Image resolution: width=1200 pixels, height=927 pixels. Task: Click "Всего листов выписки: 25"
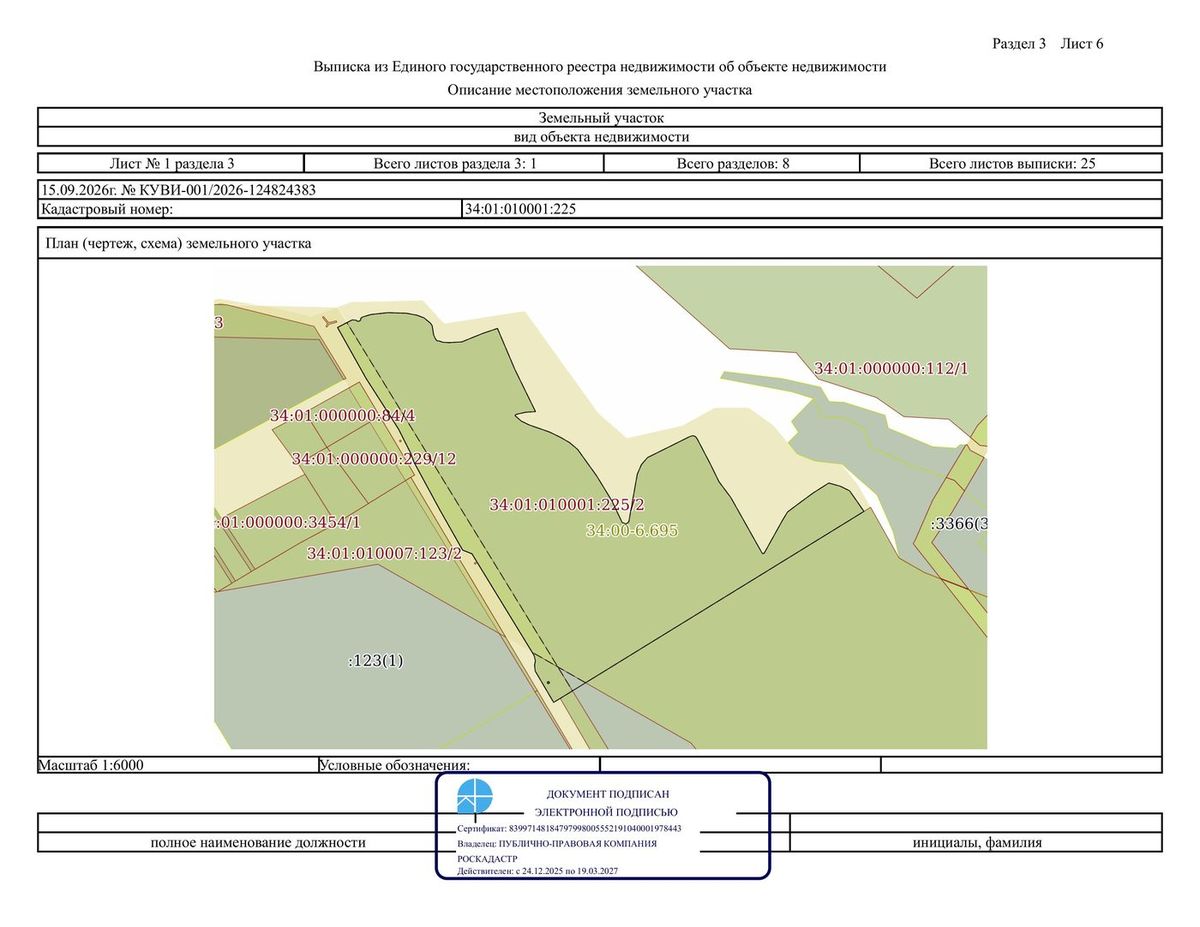tap(1012, 164)
